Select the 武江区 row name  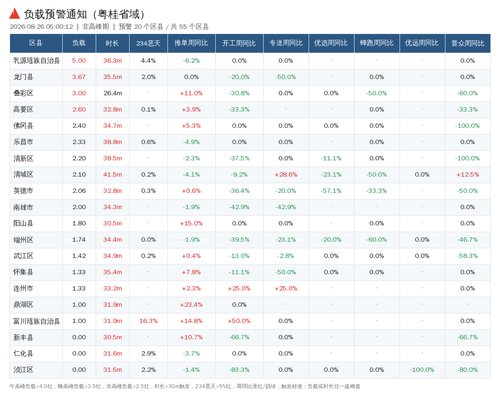23,256
